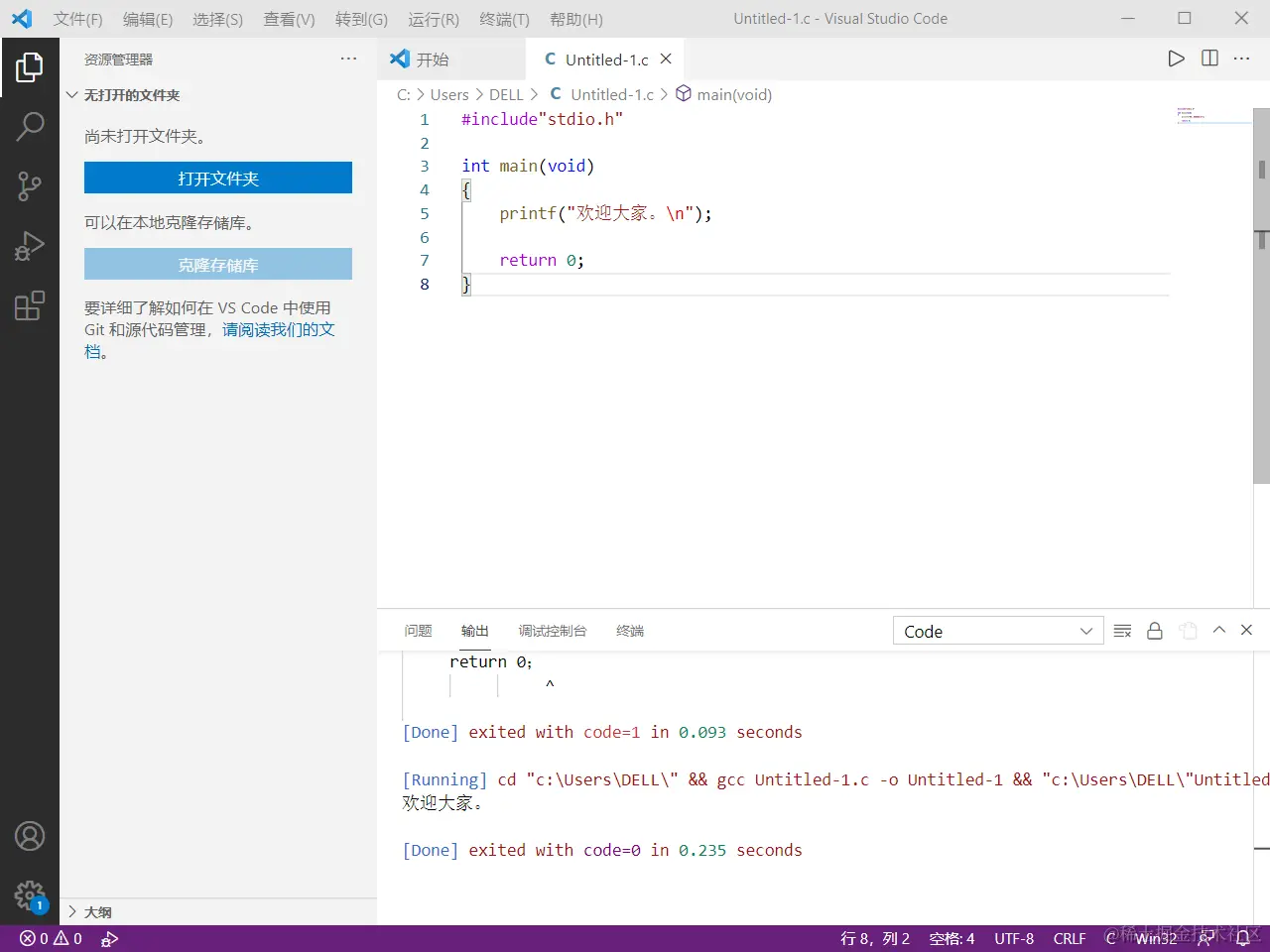The height and width of the screenshot is (952, 1270).
Task: Open the 编辑(E) menu
Action: click(x=148, y=19)
